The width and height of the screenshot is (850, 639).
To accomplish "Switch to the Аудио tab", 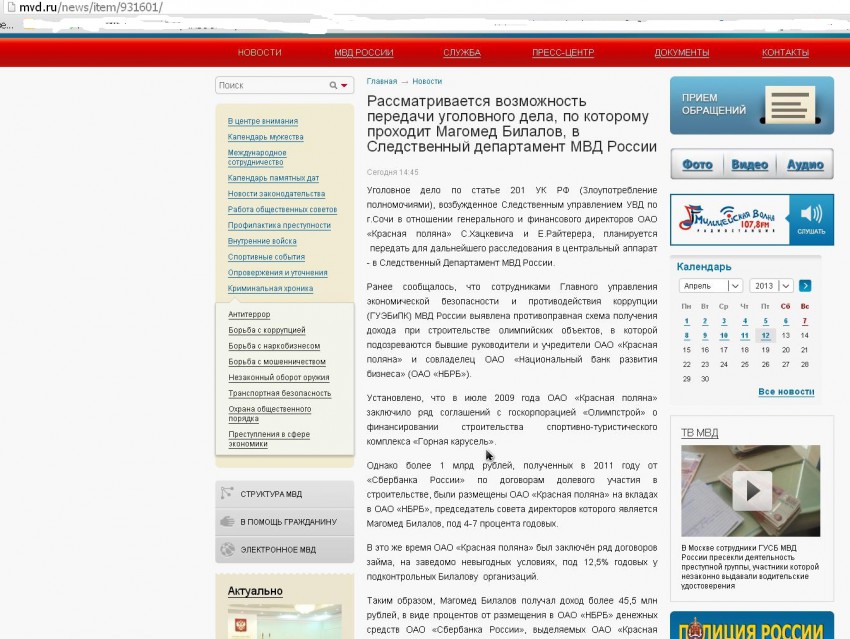I will click(x=805, y=165).
